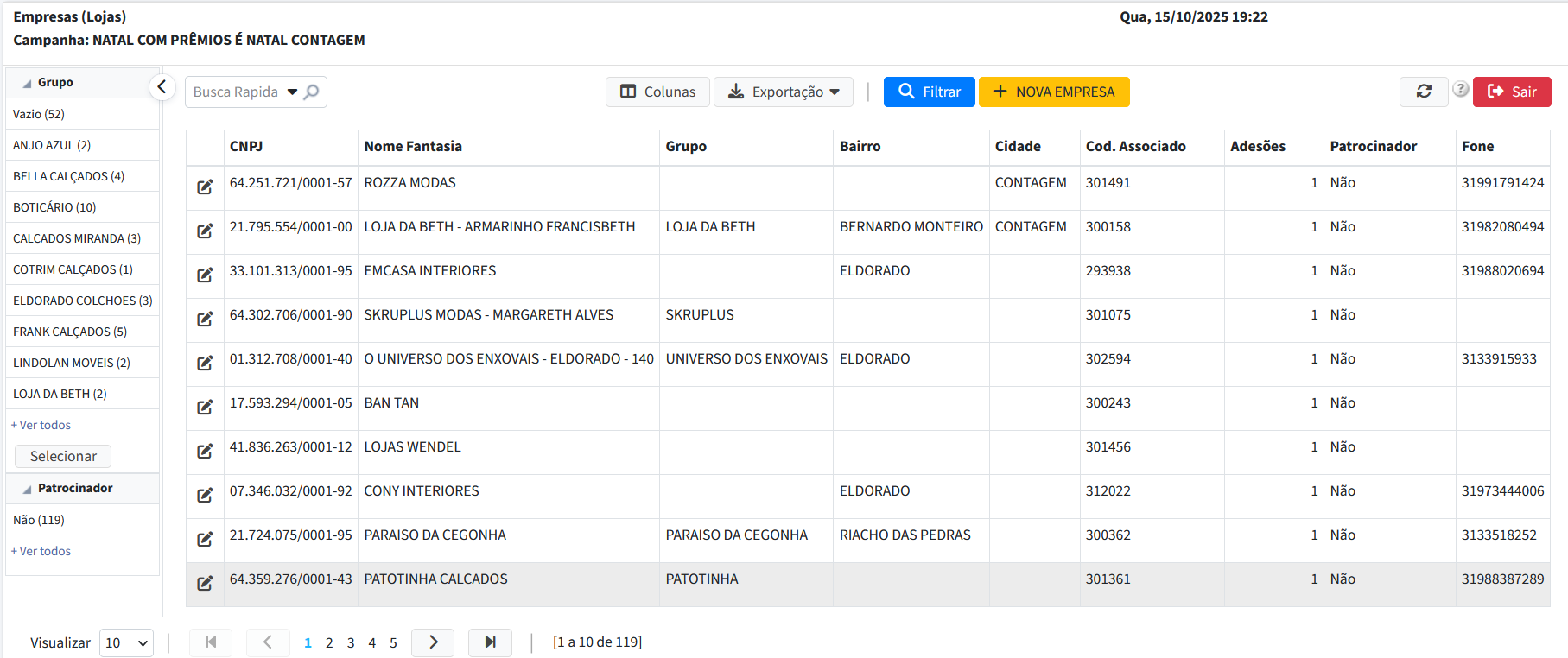Expand Busca Rapida dropdown arrow
1568x658 pixels.
pos(292,92)
